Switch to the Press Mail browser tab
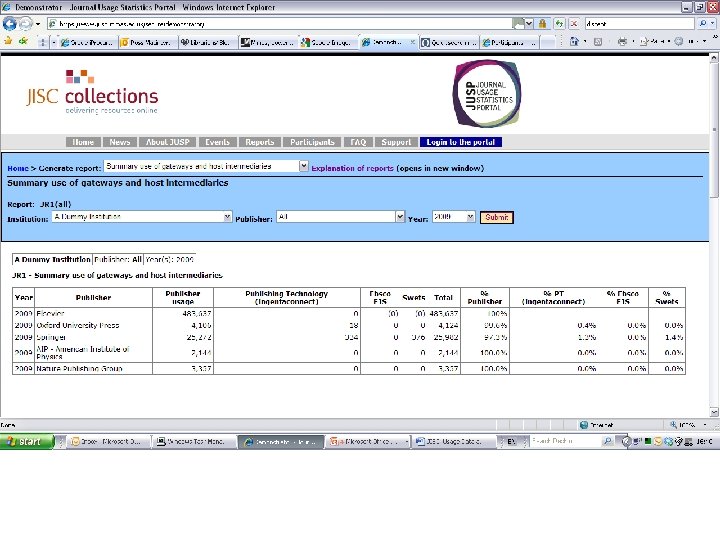The image size is (720, 540). (x=148, y=42)
